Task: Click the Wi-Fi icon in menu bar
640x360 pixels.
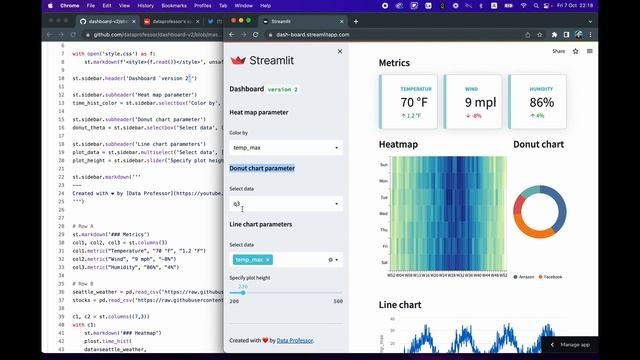Action: coord(523,6)
